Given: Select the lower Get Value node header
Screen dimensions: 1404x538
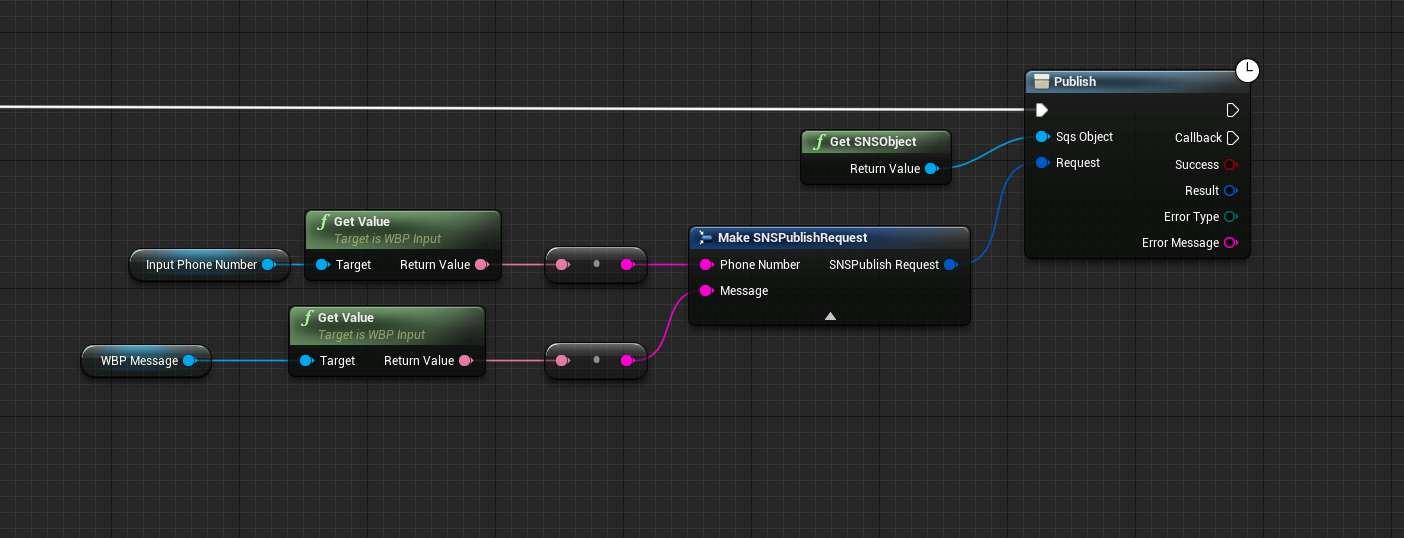Looking at the screenshot, I should (386, 325).
